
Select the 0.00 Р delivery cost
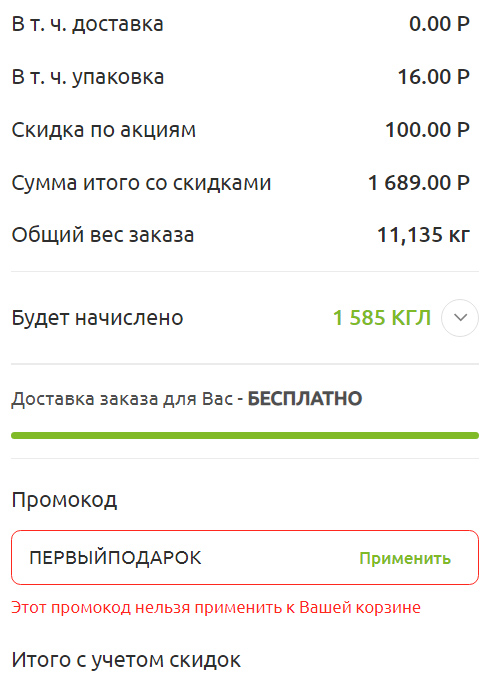439,24
